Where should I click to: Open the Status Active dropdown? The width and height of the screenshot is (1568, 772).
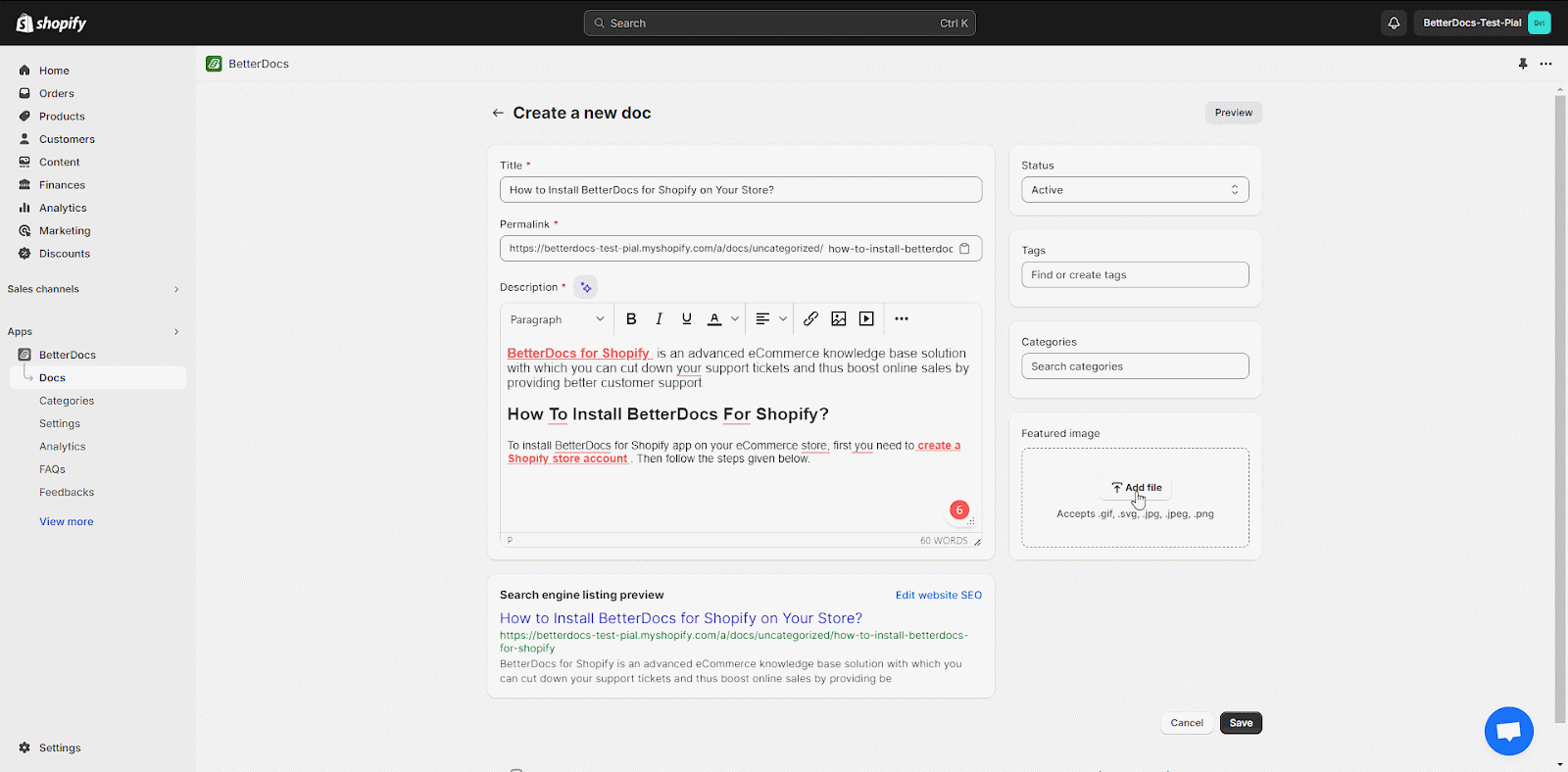[1135, 190]
